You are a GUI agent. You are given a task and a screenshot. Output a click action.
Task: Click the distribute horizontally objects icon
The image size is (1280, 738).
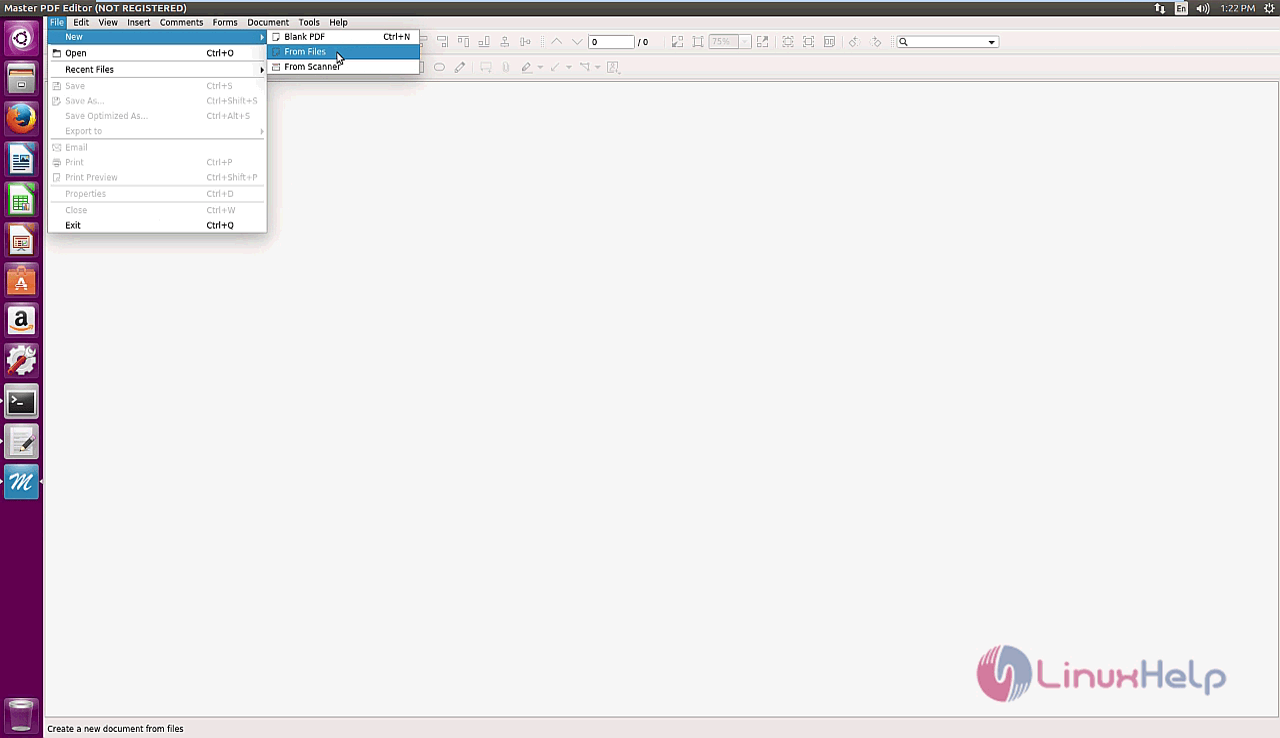[525, 42]
